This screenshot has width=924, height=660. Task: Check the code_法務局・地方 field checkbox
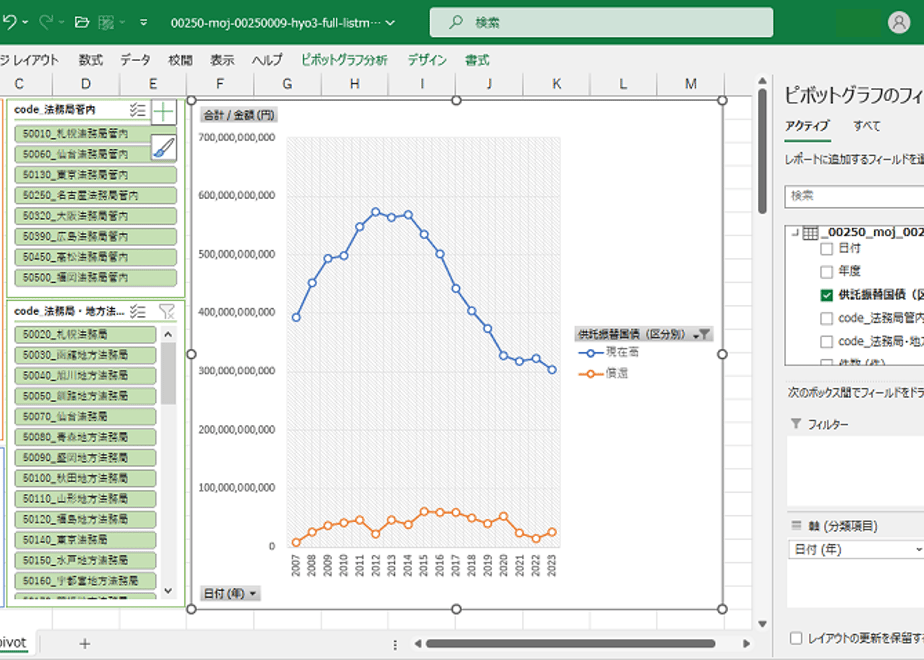[826, 342]
